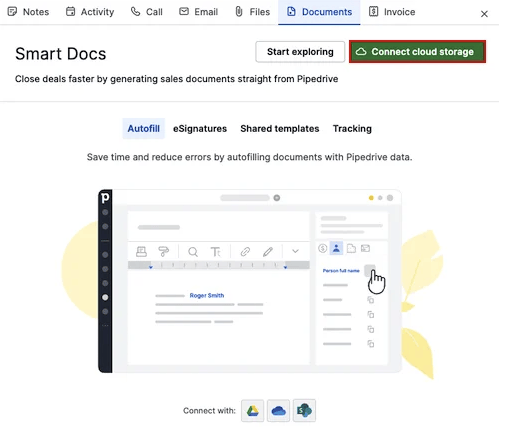Open the Call tab
The height and width of the screenshot is (427, 516).
147,12
